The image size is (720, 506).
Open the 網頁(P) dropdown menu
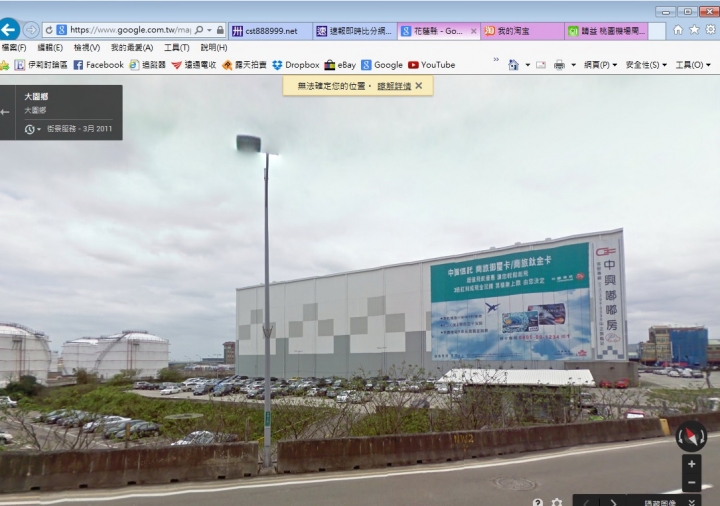pos(601,65)
